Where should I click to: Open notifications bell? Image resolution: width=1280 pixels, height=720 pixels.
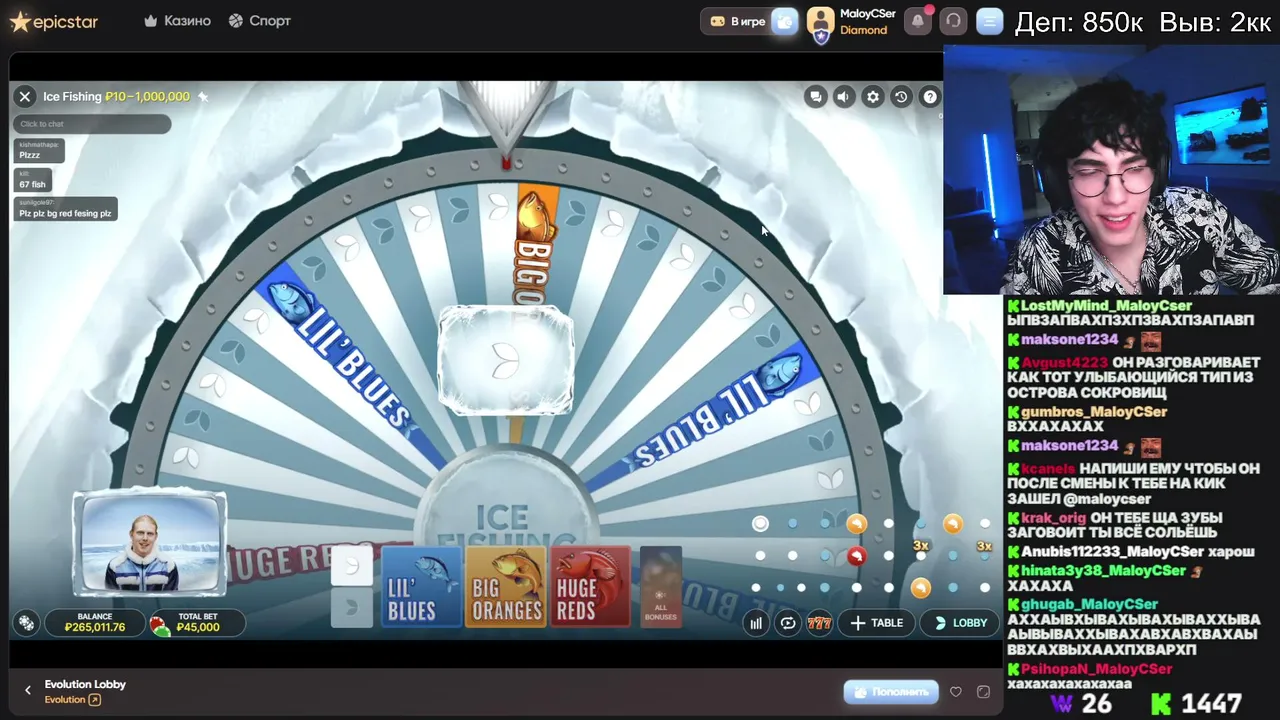tap(917, 21)
